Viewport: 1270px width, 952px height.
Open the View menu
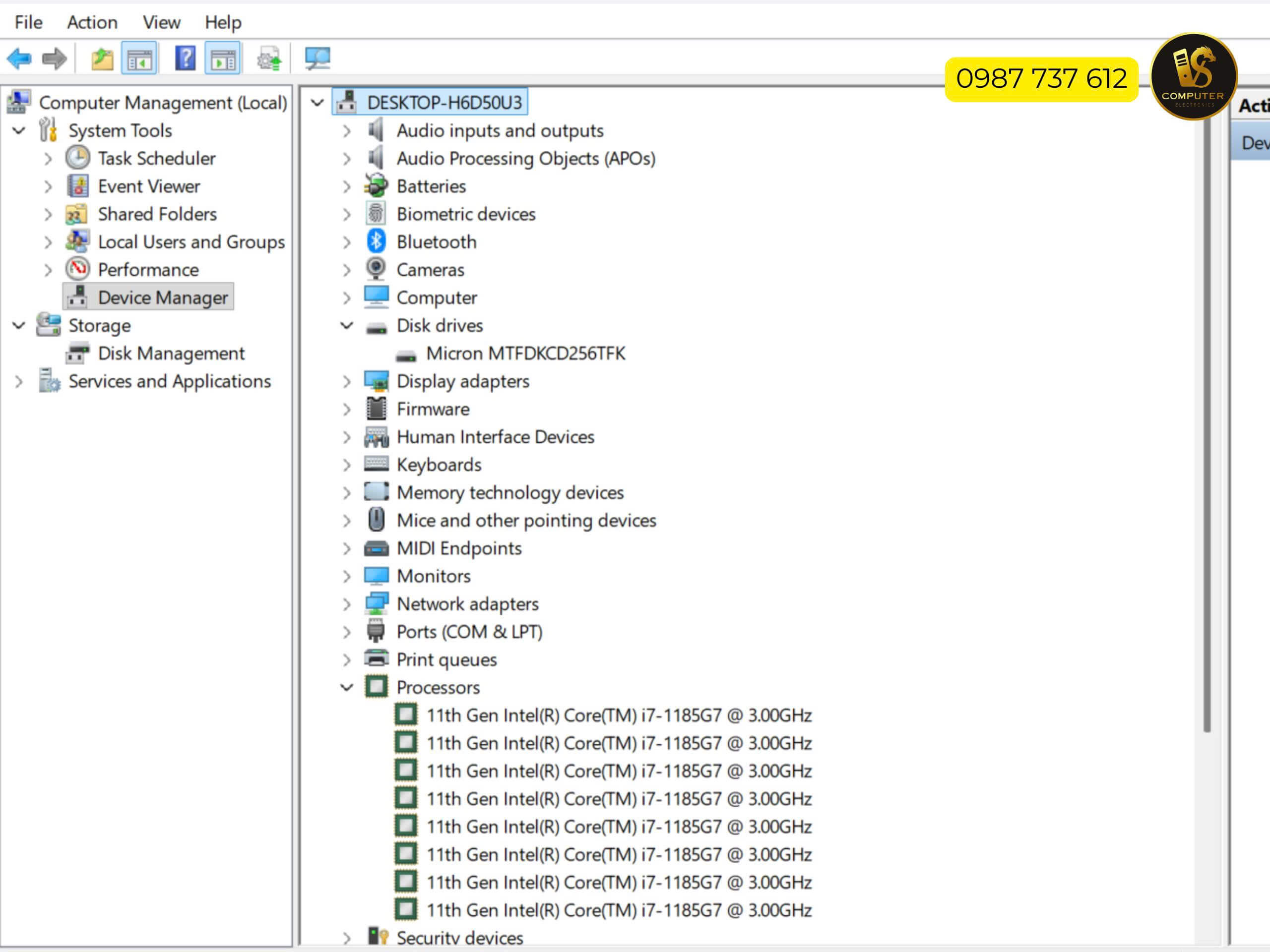[161, 22]
